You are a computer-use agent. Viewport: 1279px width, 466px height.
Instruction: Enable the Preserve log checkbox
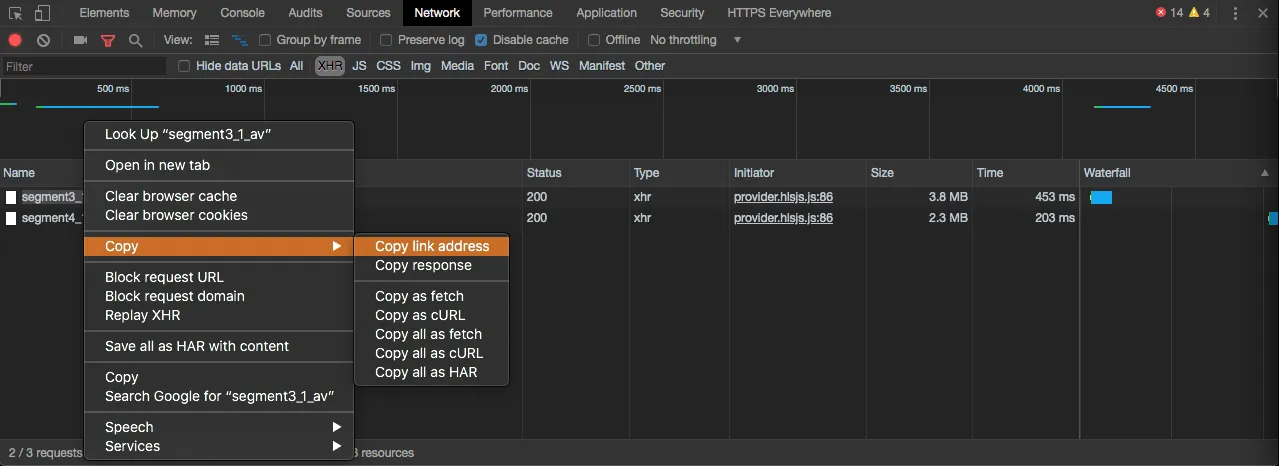tap(386, 40)
